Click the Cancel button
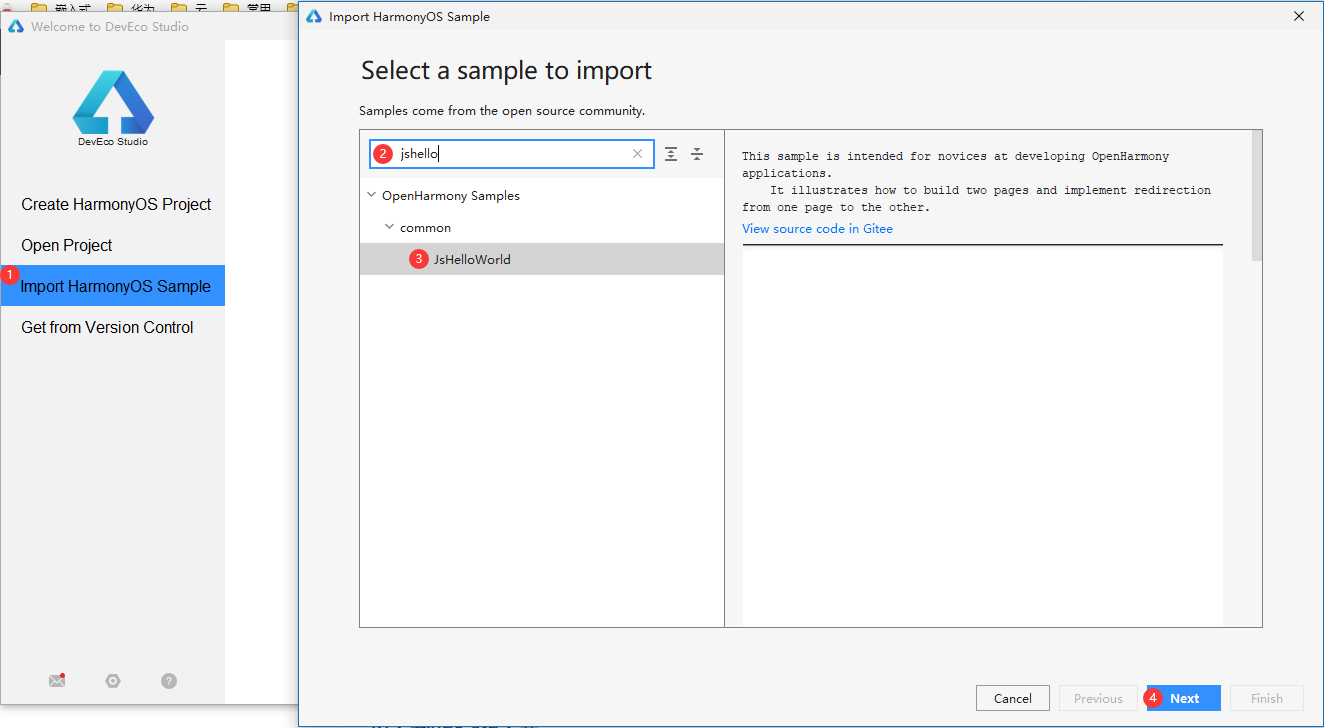1324x728 pixels. [x=1012, y=698]
